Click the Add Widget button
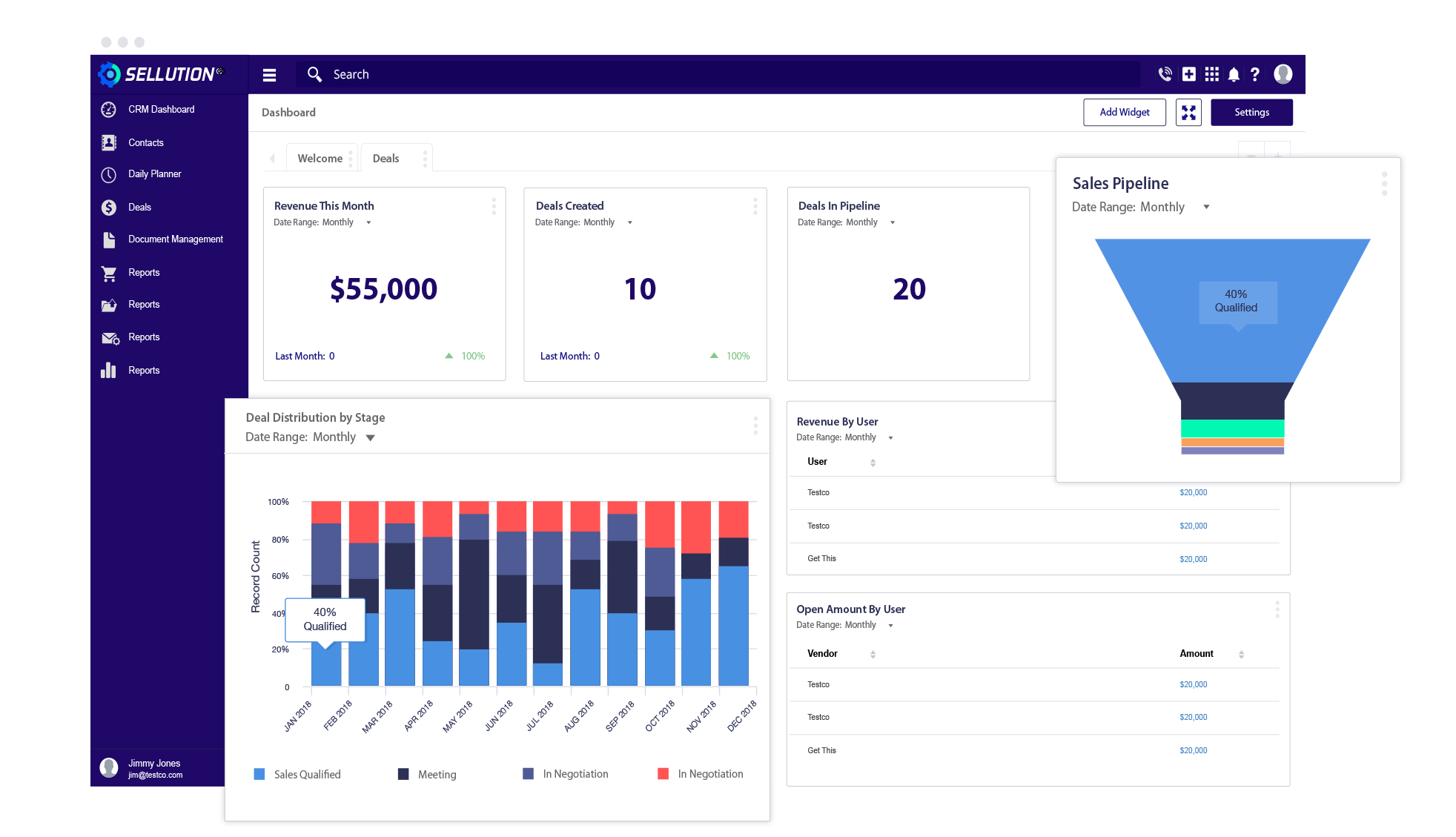This screenshot has height=837, width=1456. (x=1123, y=111)
